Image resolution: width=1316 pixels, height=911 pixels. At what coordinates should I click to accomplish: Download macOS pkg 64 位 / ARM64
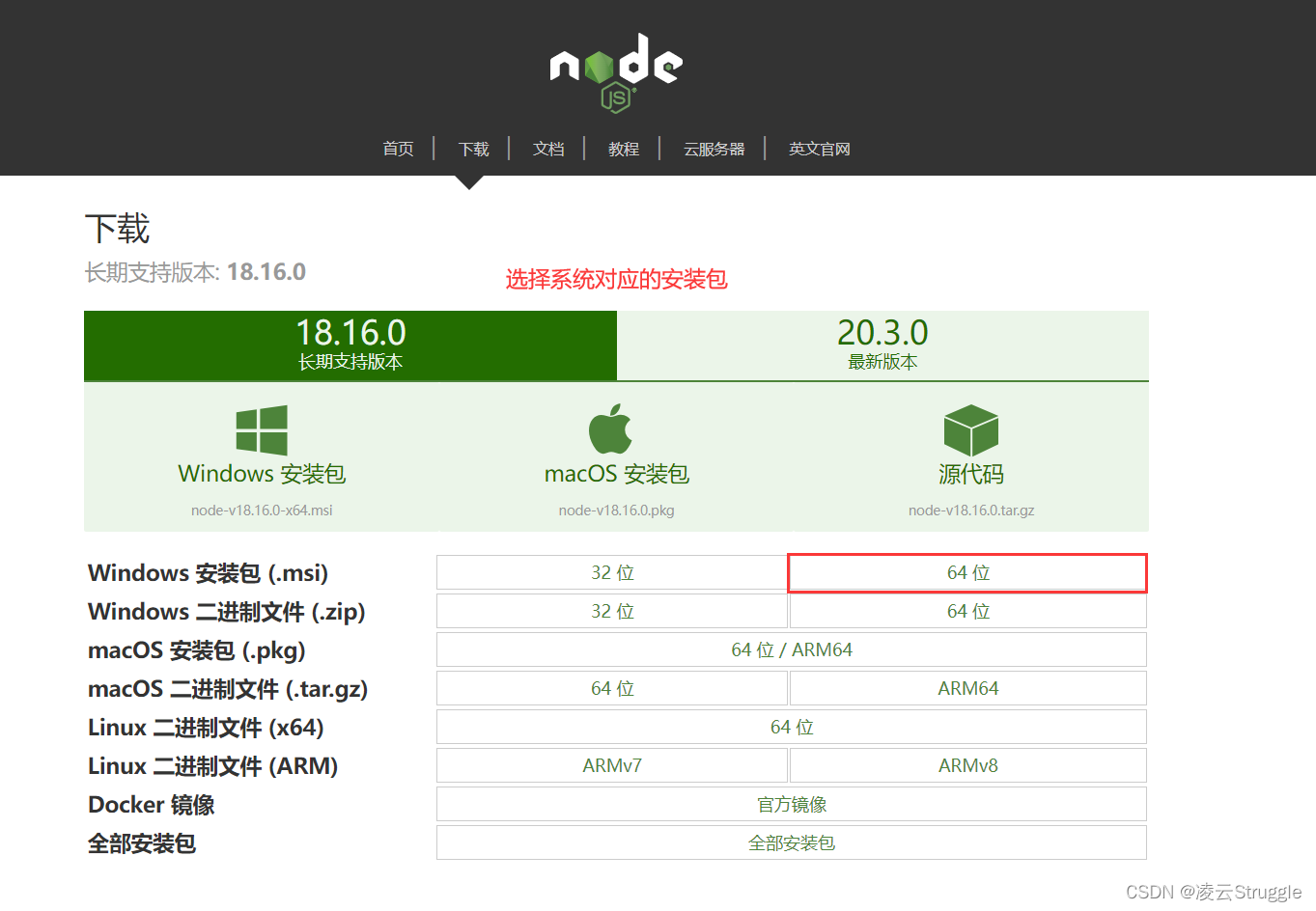tap(792, 649)
